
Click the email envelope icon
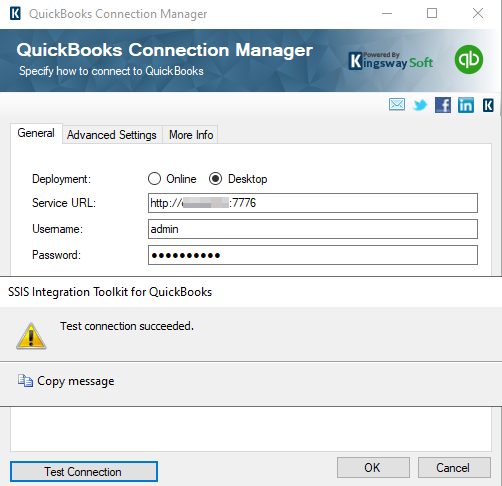click(397, 105)
